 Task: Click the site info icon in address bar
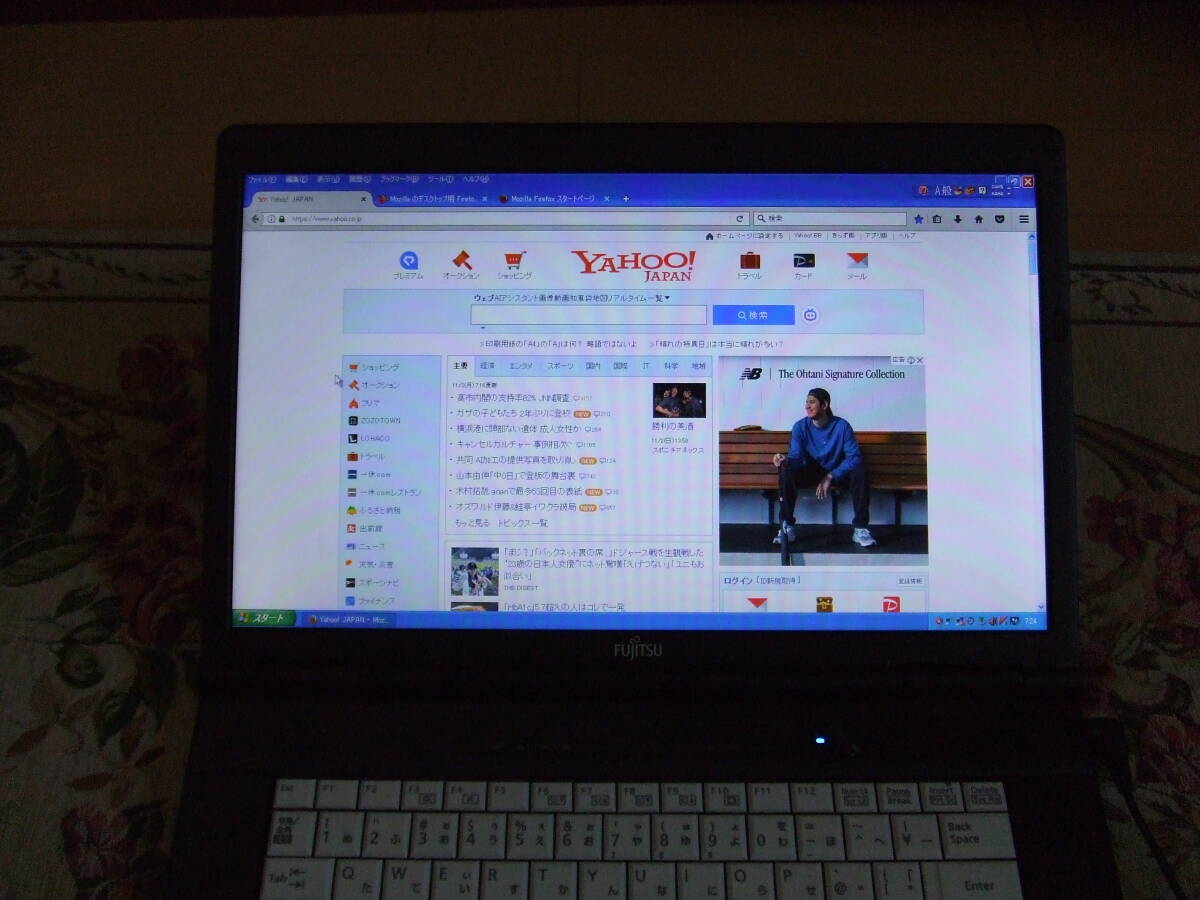tap(270, 218)
